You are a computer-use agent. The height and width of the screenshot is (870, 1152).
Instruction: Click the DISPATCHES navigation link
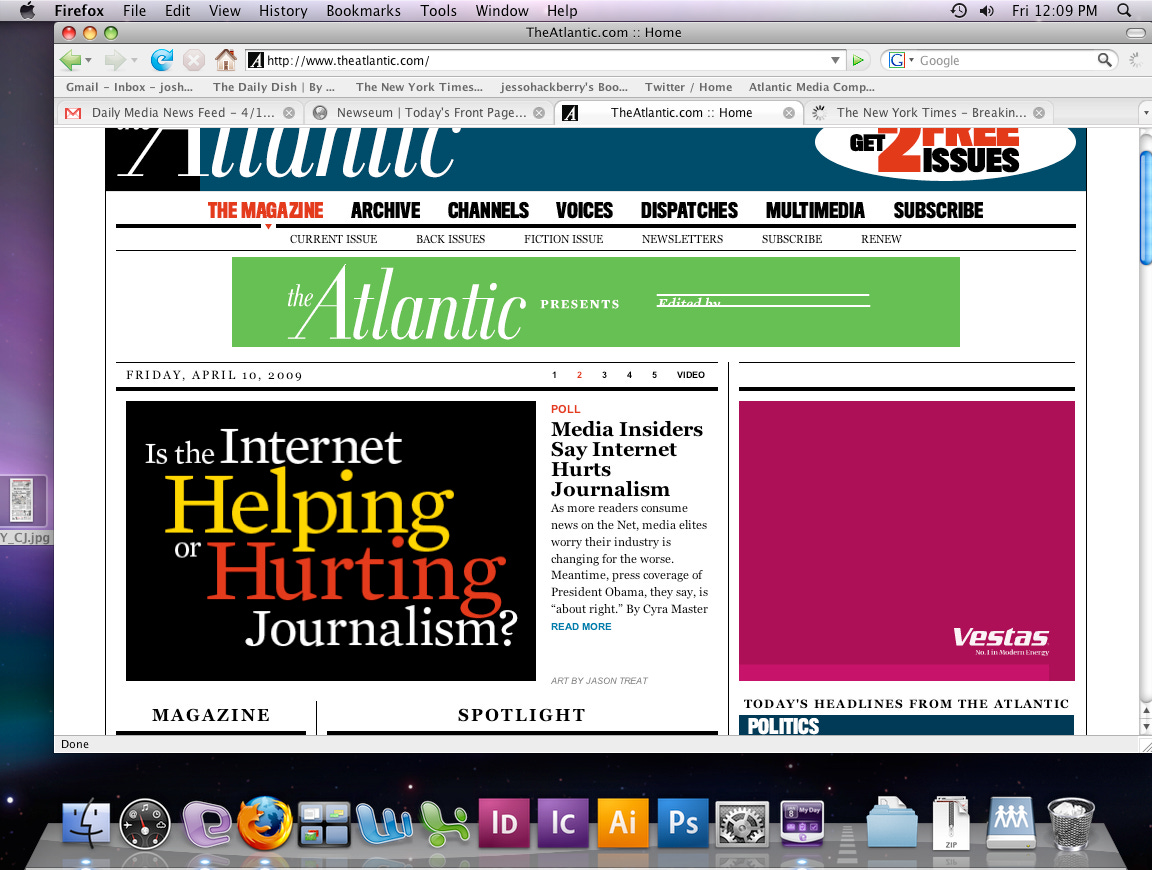(x=689, y=211)
